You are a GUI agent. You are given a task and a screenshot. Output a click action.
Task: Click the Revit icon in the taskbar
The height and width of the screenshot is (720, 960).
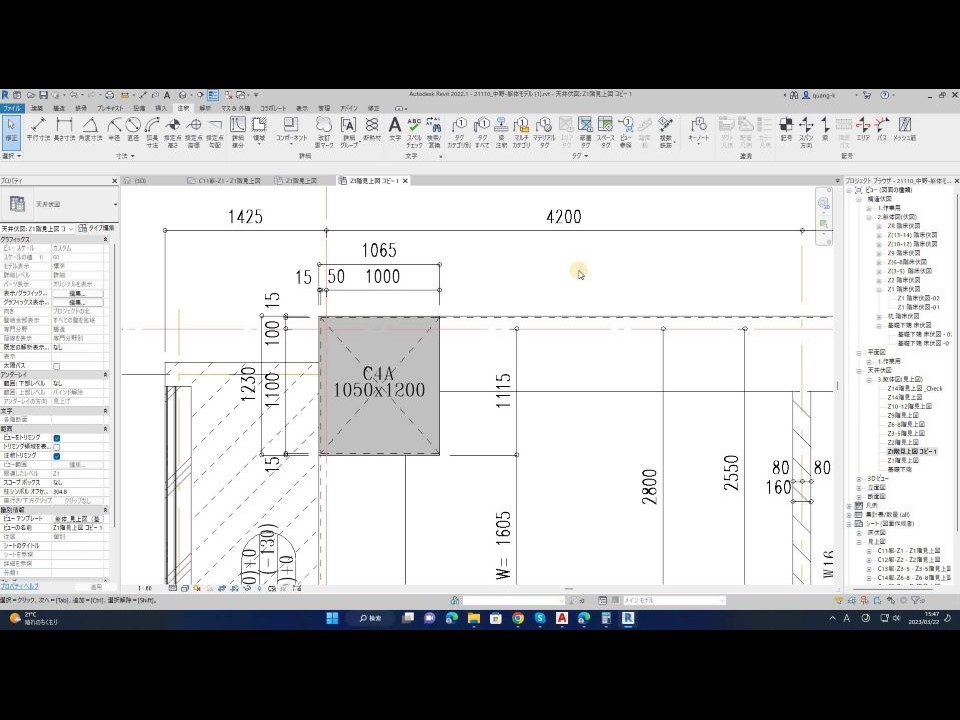click(x=628, y=618)
